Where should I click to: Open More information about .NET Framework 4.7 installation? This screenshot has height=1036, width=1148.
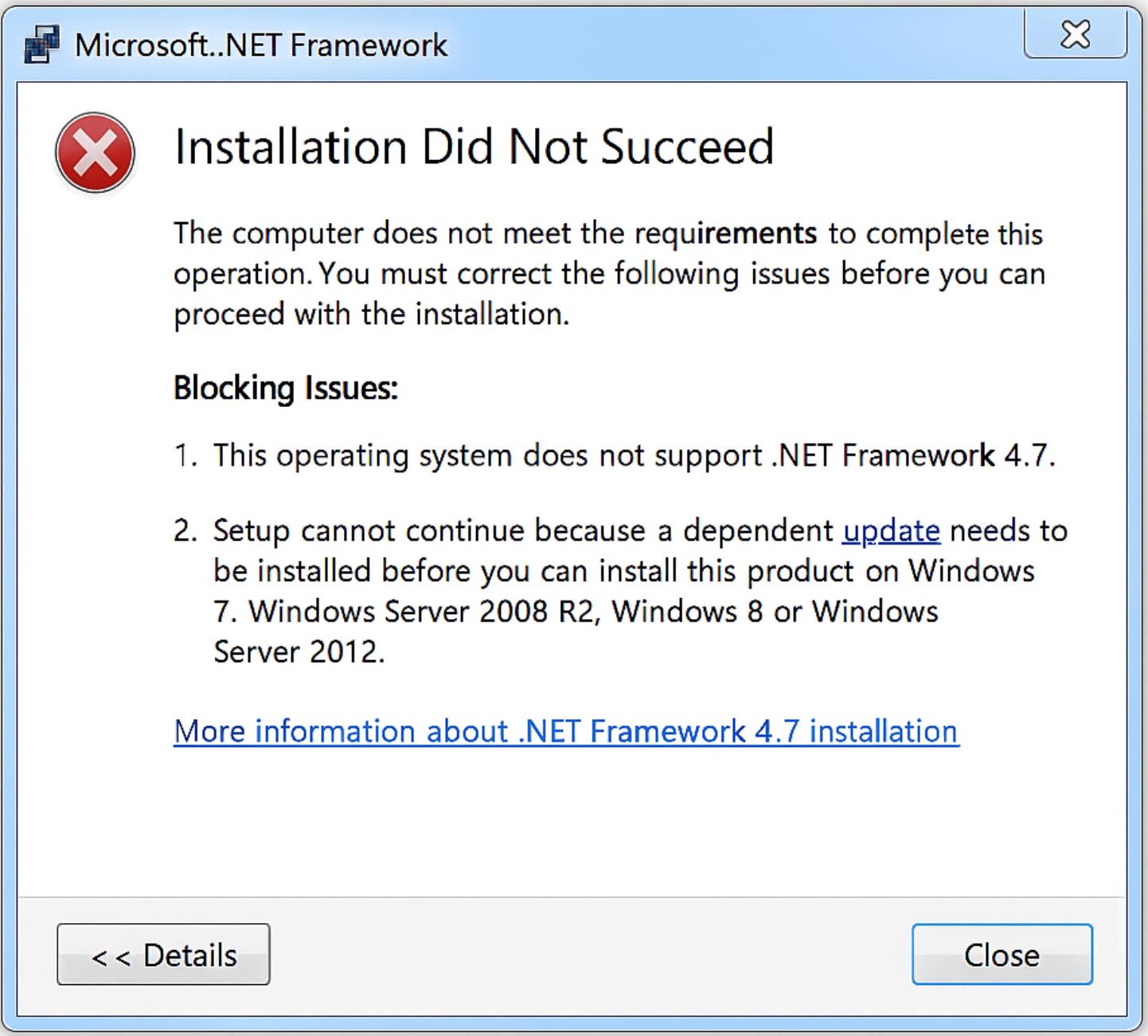(x=566, y=731)
